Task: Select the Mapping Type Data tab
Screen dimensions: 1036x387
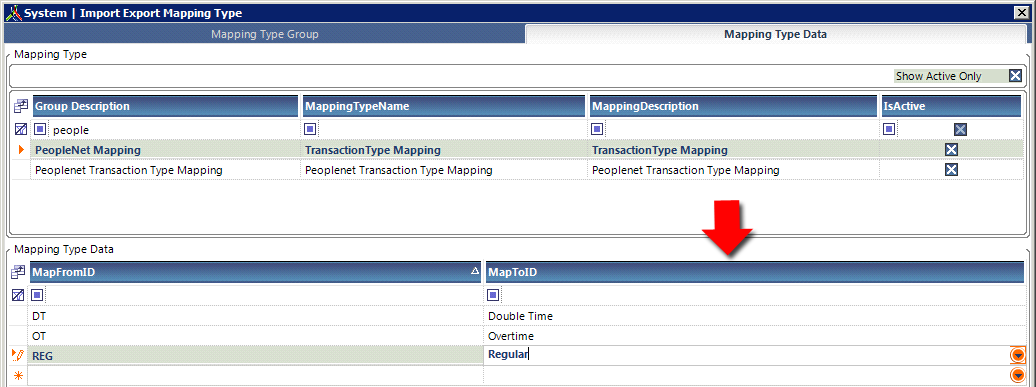Action: (x=775, y=34)
